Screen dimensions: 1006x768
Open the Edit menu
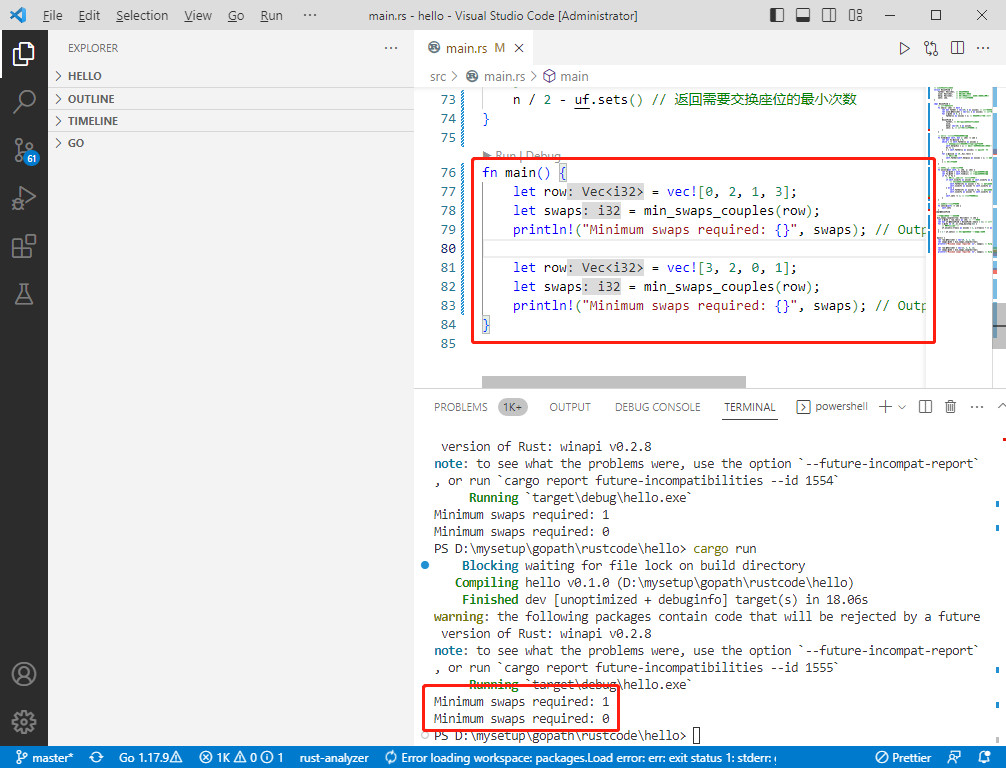(x=89, y=15)
